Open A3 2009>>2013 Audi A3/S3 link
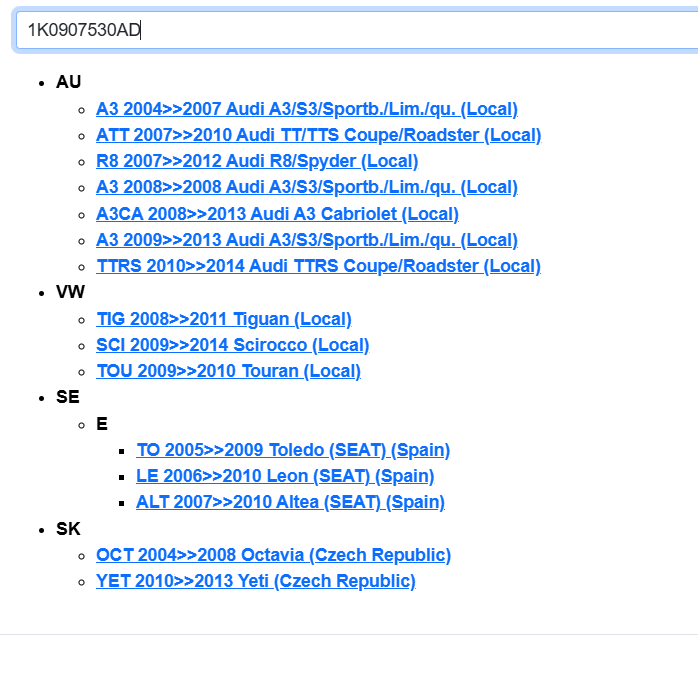The image size is (698, 693). 306,240
